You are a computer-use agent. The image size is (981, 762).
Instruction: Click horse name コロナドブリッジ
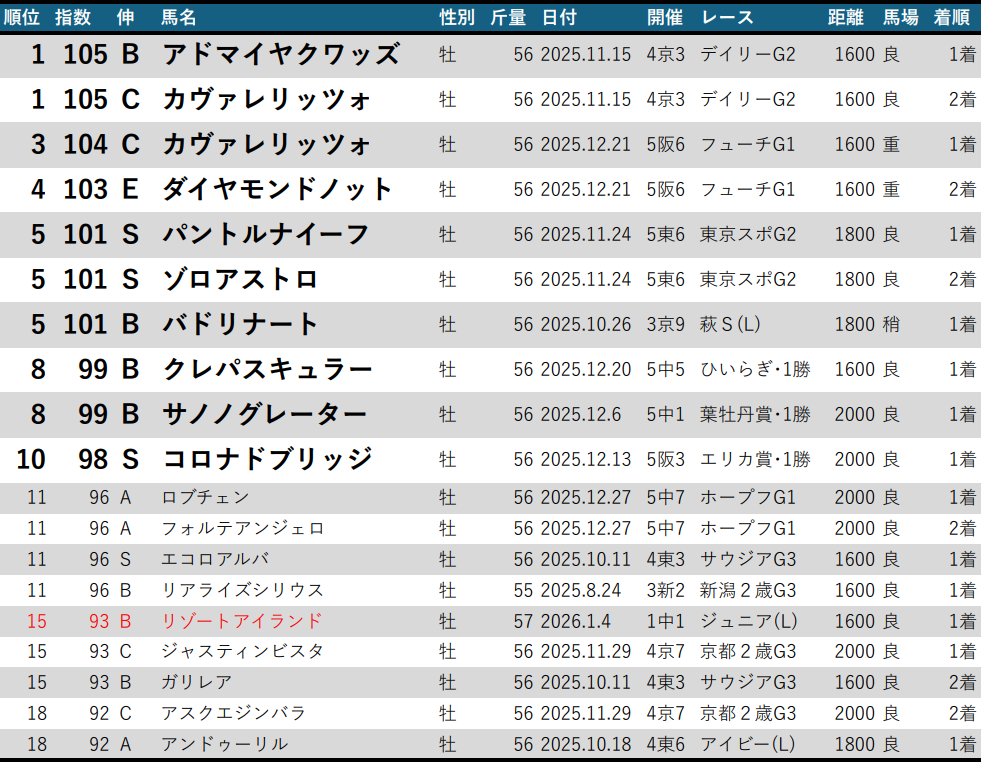tap(267, 459)
